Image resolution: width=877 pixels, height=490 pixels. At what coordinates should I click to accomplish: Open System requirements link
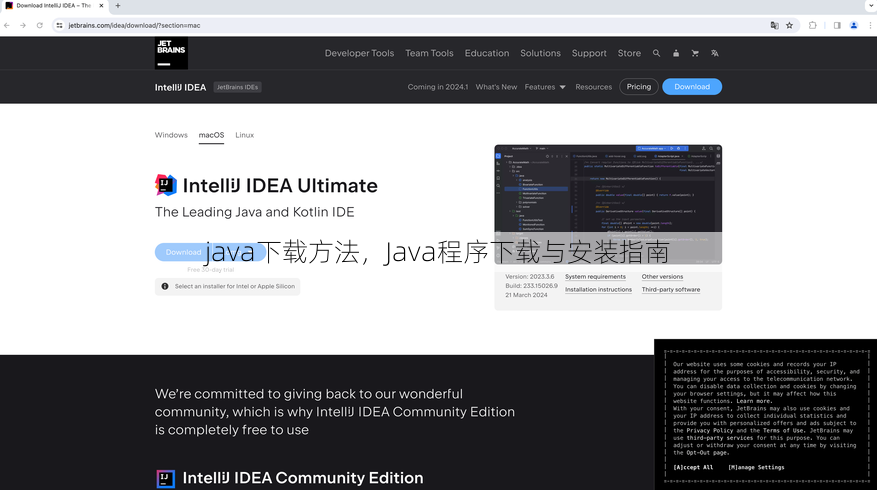coord(595,277)
